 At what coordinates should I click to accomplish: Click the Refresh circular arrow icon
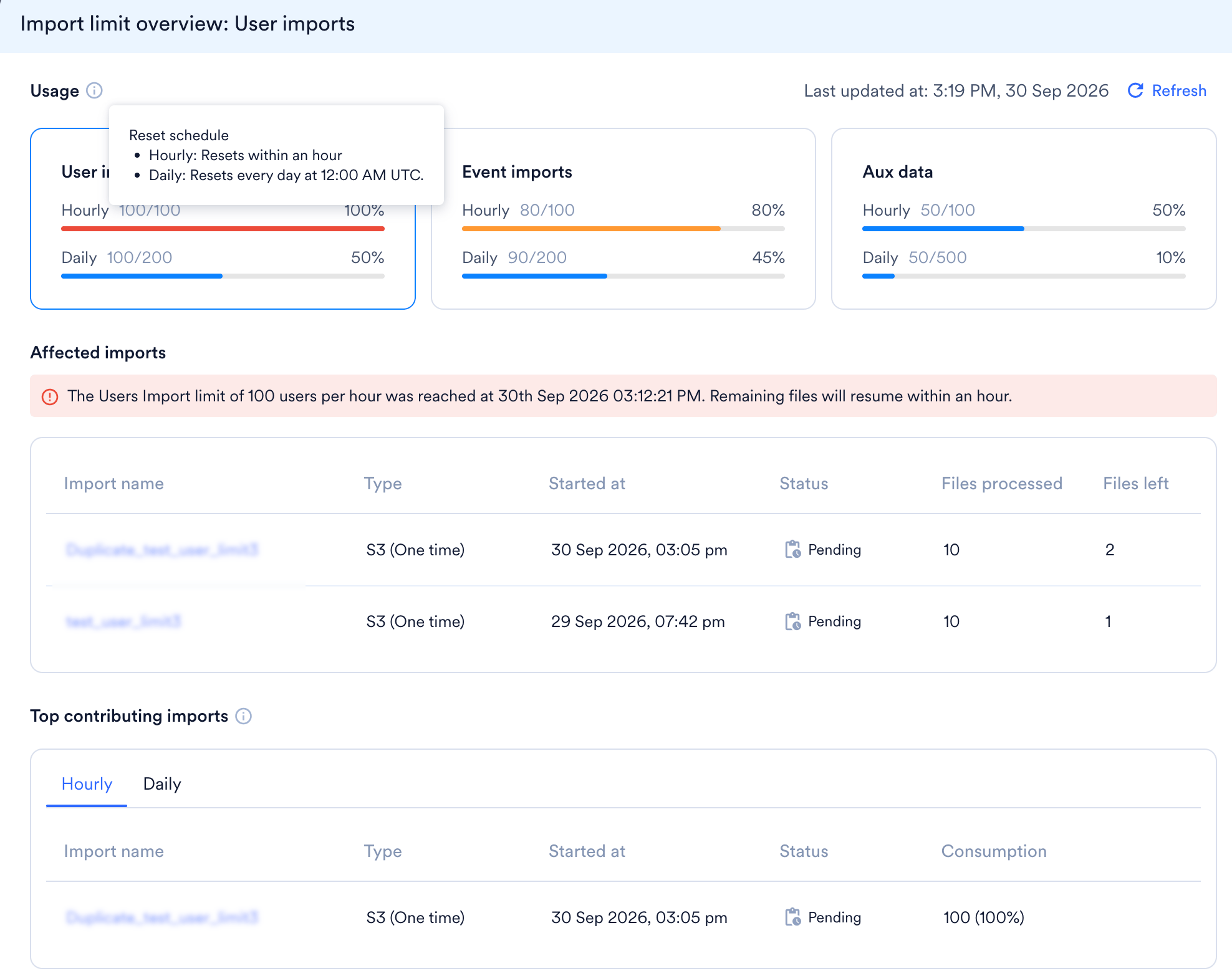[1135, 91]
